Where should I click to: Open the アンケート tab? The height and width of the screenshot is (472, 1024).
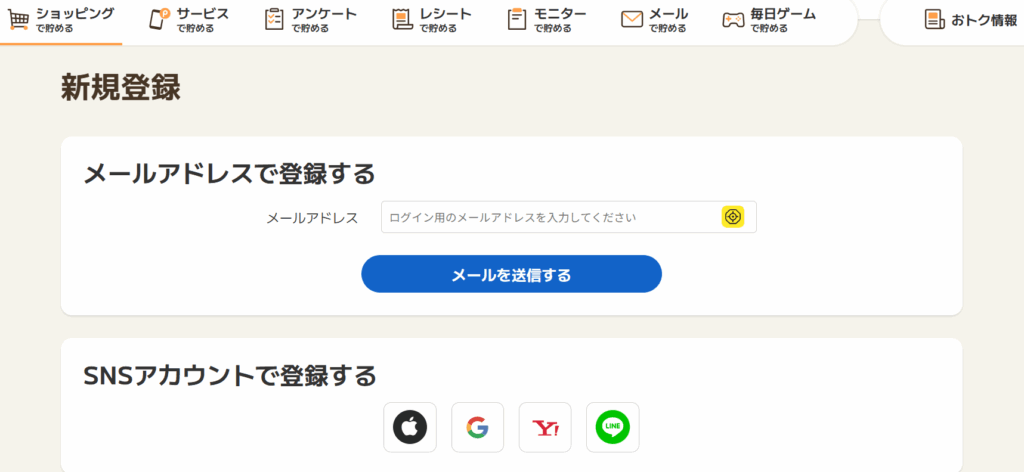click(311, 20)
